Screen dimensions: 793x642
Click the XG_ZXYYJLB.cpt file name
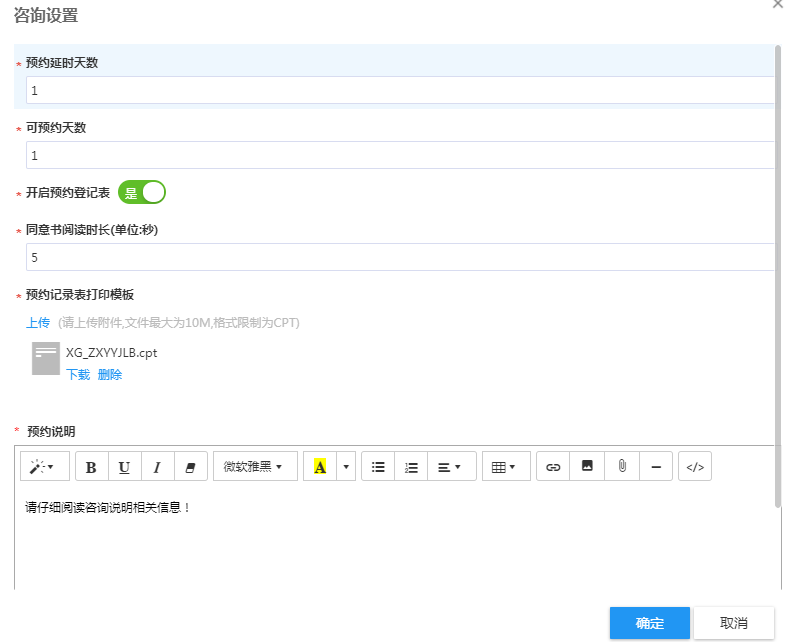coord(111,353)
